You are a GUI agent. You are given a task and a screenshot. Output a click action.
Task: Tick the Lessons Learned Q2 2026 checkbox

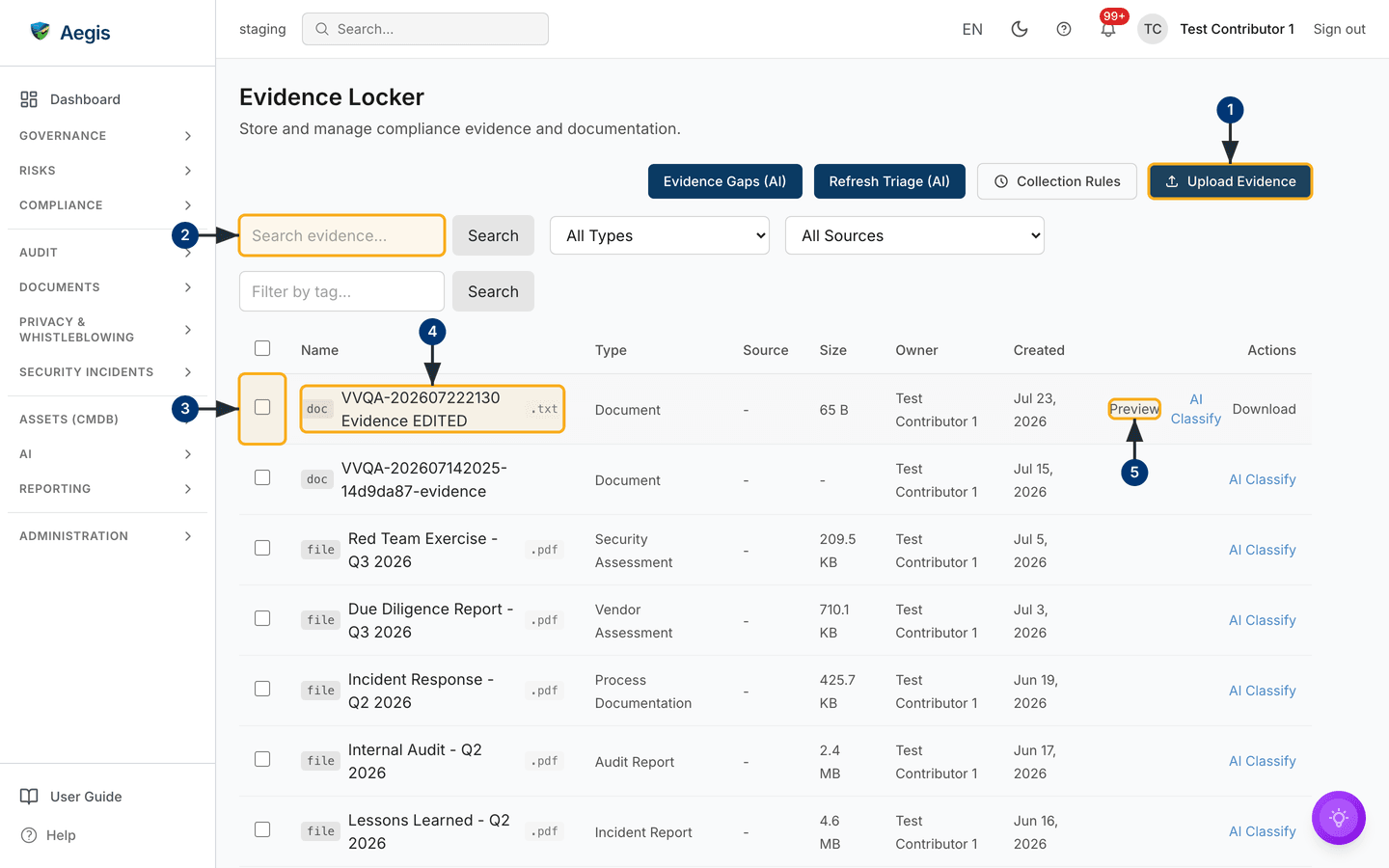[x=262, y=829]
